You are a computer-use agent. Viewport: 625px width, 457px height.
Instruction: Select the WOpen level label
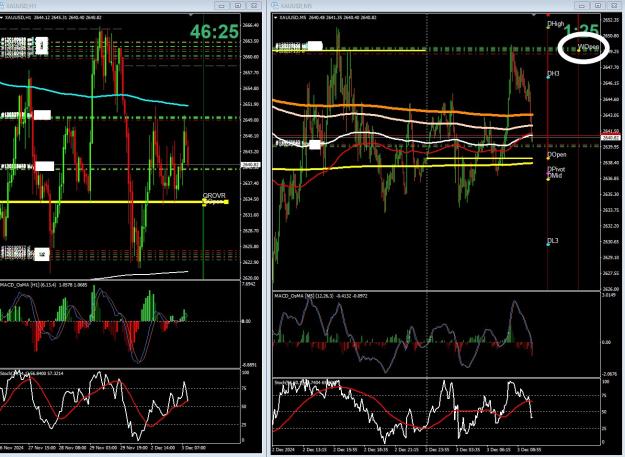click(588, 47)
